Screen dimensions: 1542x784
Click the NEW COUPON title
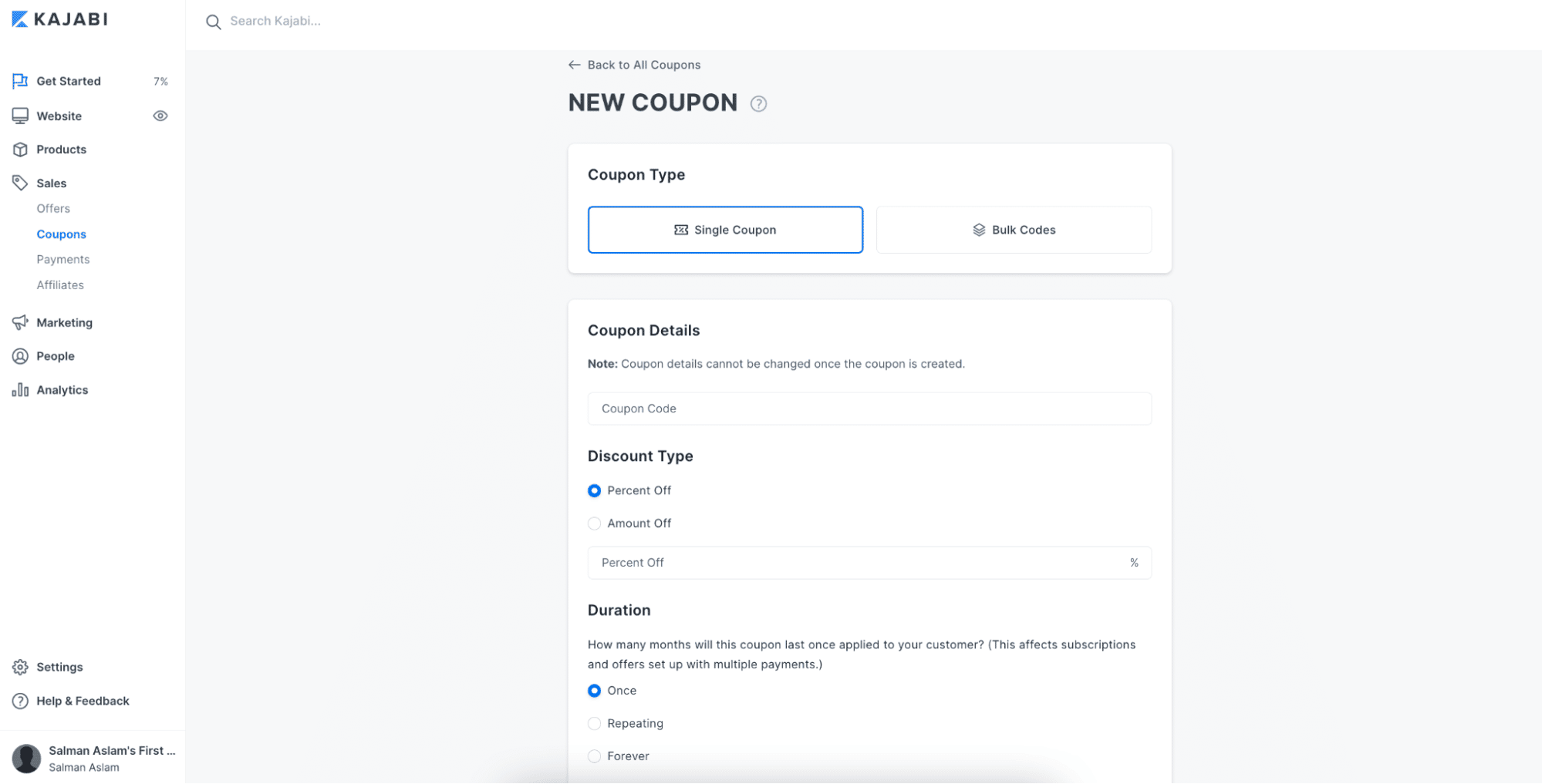coord(653,103)
